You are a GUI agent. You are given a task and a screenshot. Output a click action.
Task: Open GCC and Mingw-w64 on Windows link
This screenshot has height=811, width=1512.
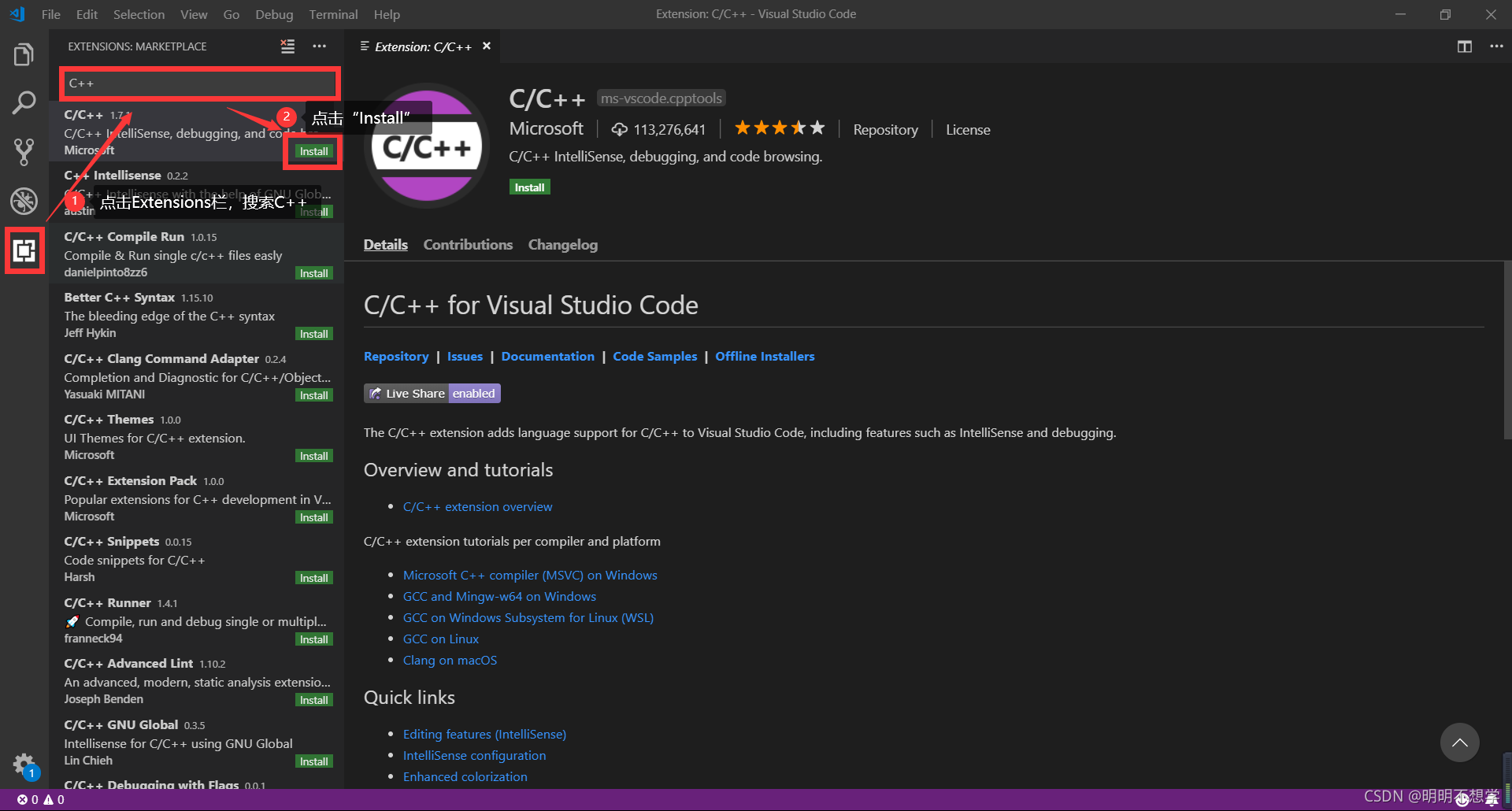499,597
